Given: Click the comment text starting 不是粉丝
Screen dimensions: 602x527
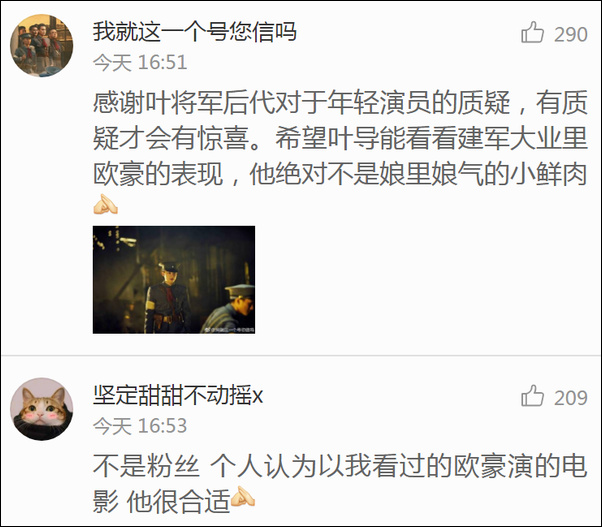Looking at the screenshot, I should point(340,484).
